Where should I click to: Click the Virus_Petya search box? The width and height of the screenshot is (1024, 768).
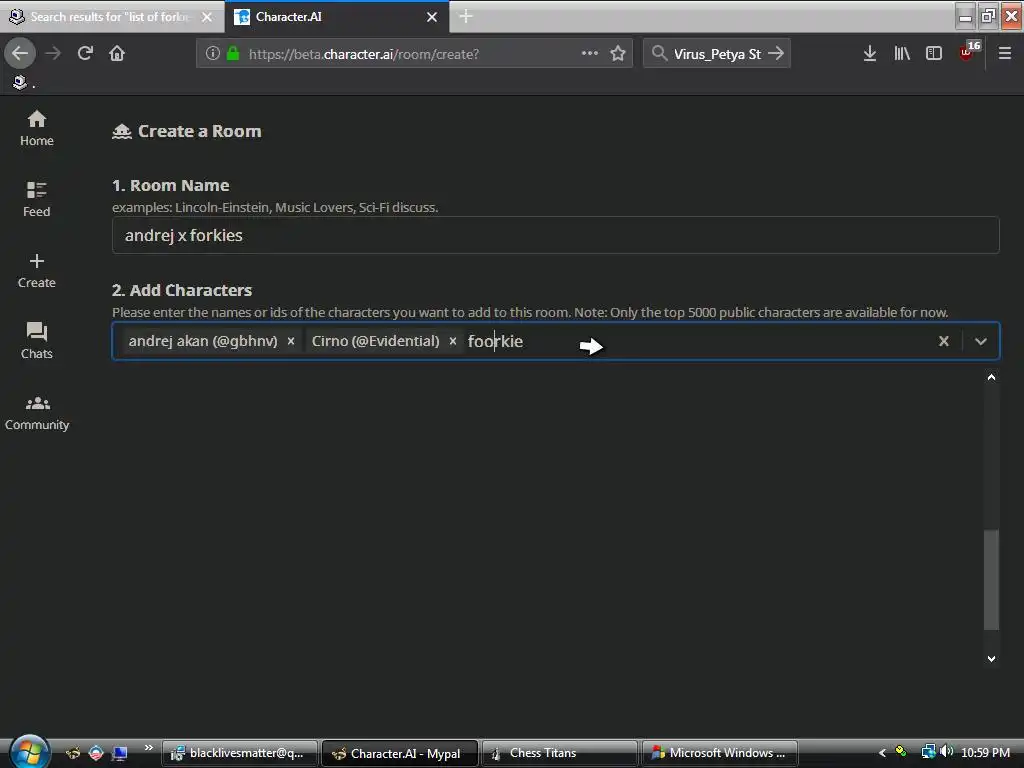pos(717,53)
